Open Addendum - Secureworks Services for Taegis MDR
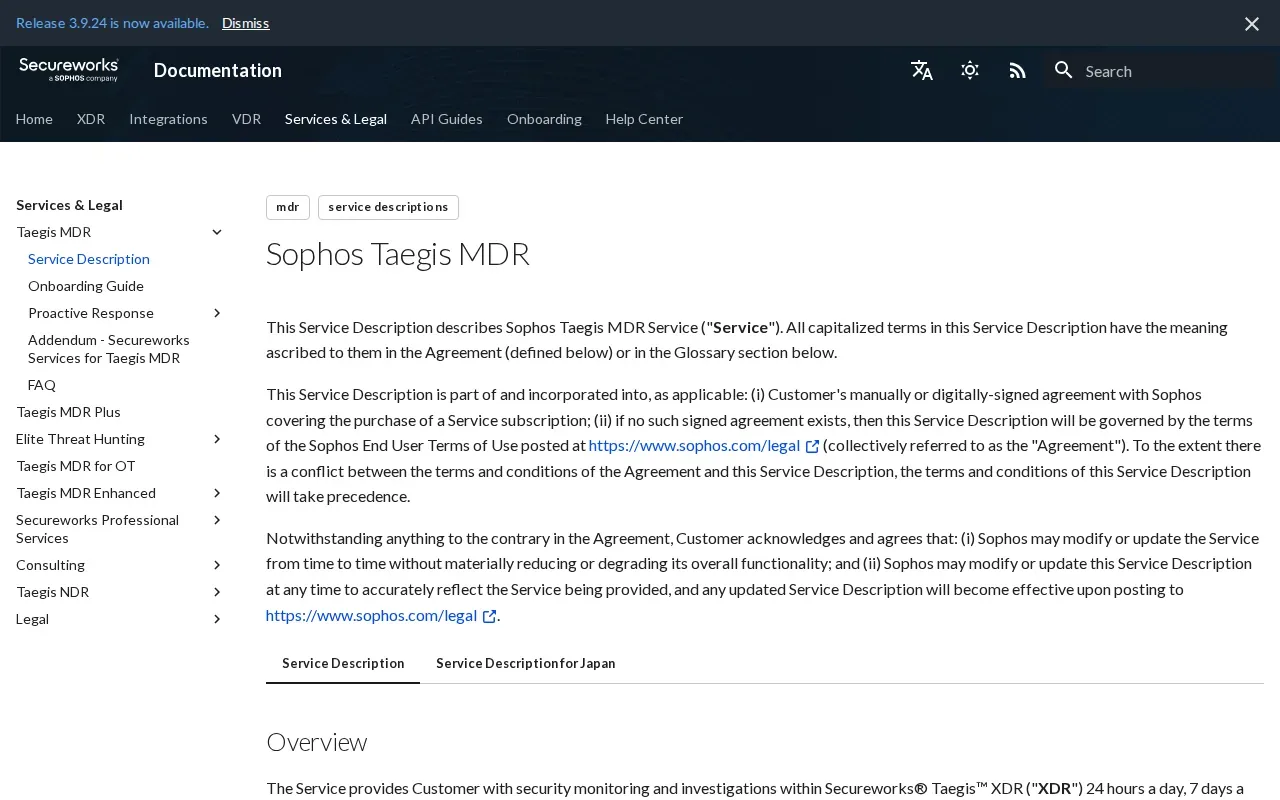Screen dimensions: 1280x800 (109, 349)
